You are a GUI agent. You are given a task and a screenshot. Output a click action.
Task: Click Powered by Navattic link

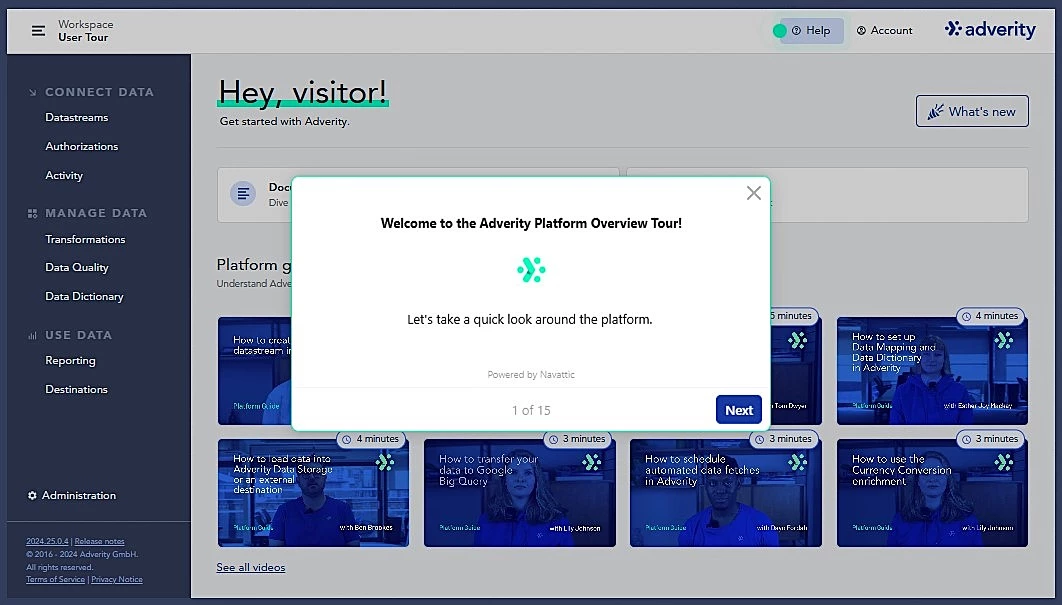coord(531,375)
